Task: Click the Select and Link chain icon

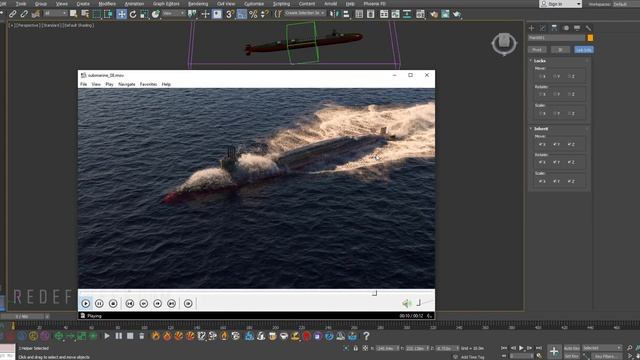Action: (13, 14)
